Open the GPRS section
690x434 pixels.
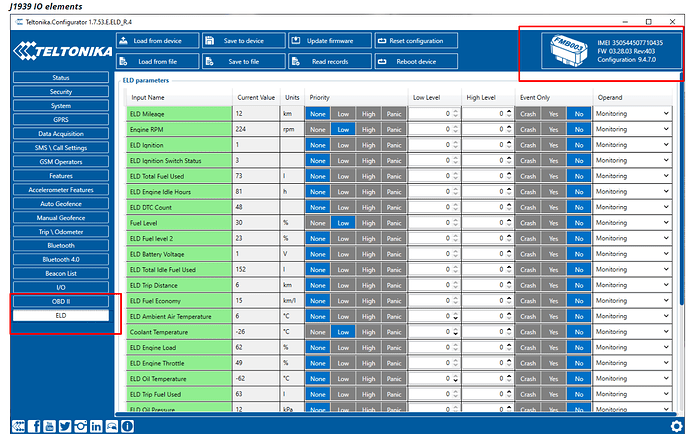(61, 119)
